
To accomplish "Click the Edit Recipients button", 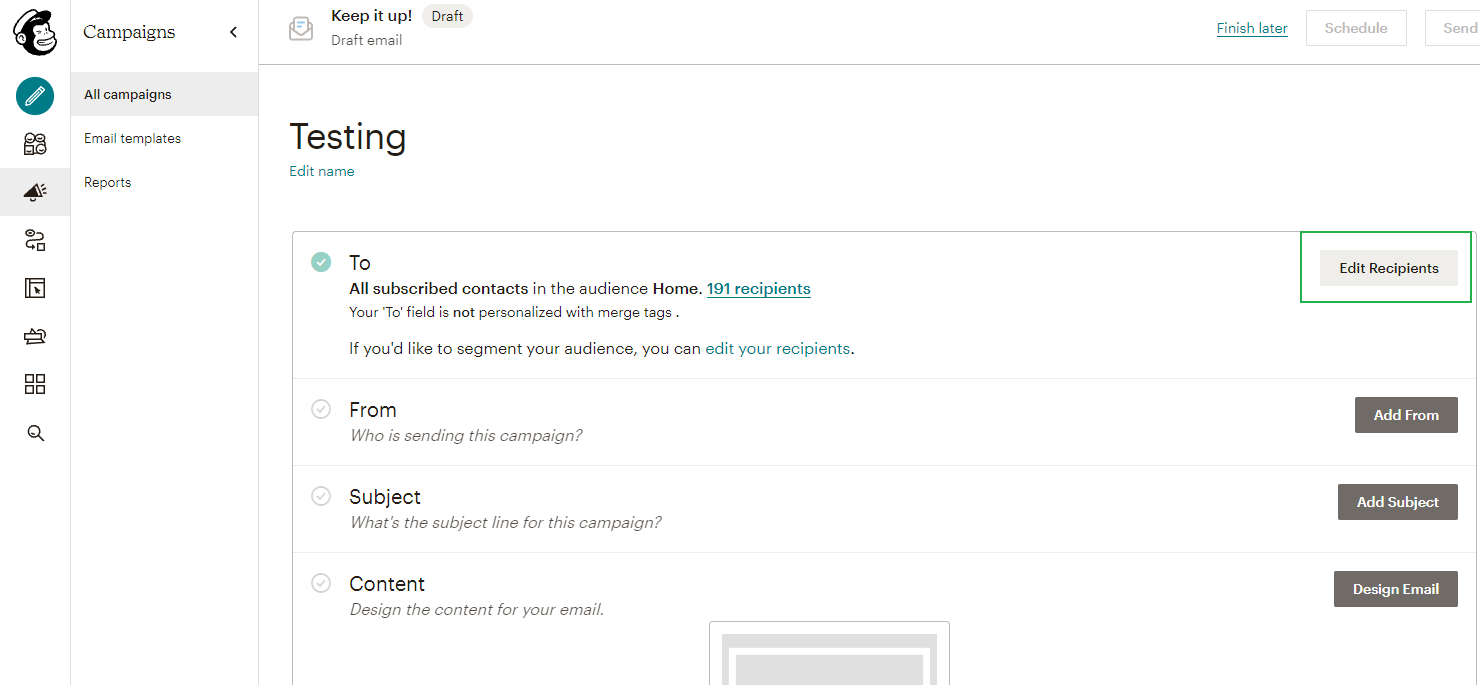I will pyautogui.click(x=1389, y=268).
